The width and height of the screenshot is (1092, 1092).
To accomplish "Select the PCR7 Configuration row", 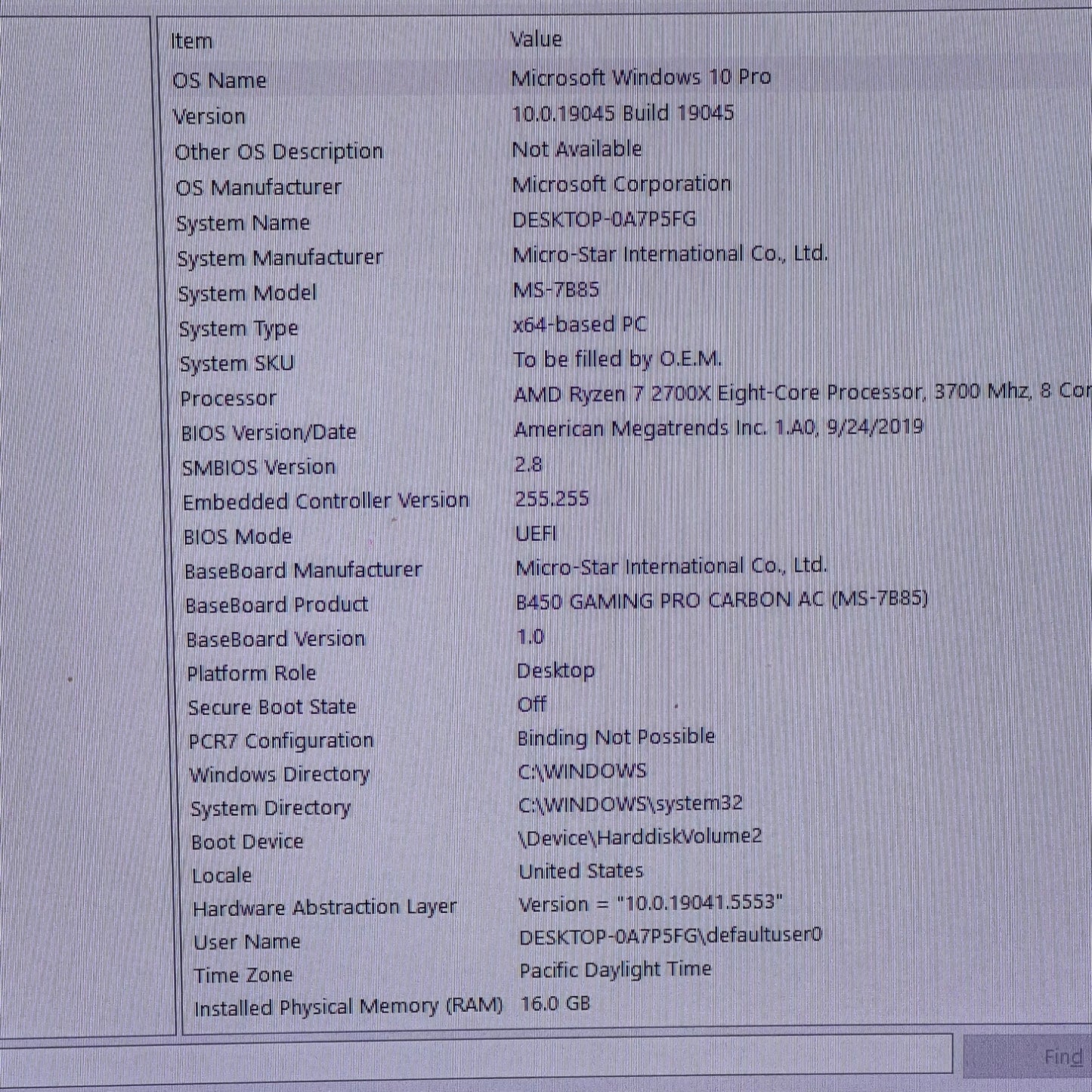I will point(280,741).
